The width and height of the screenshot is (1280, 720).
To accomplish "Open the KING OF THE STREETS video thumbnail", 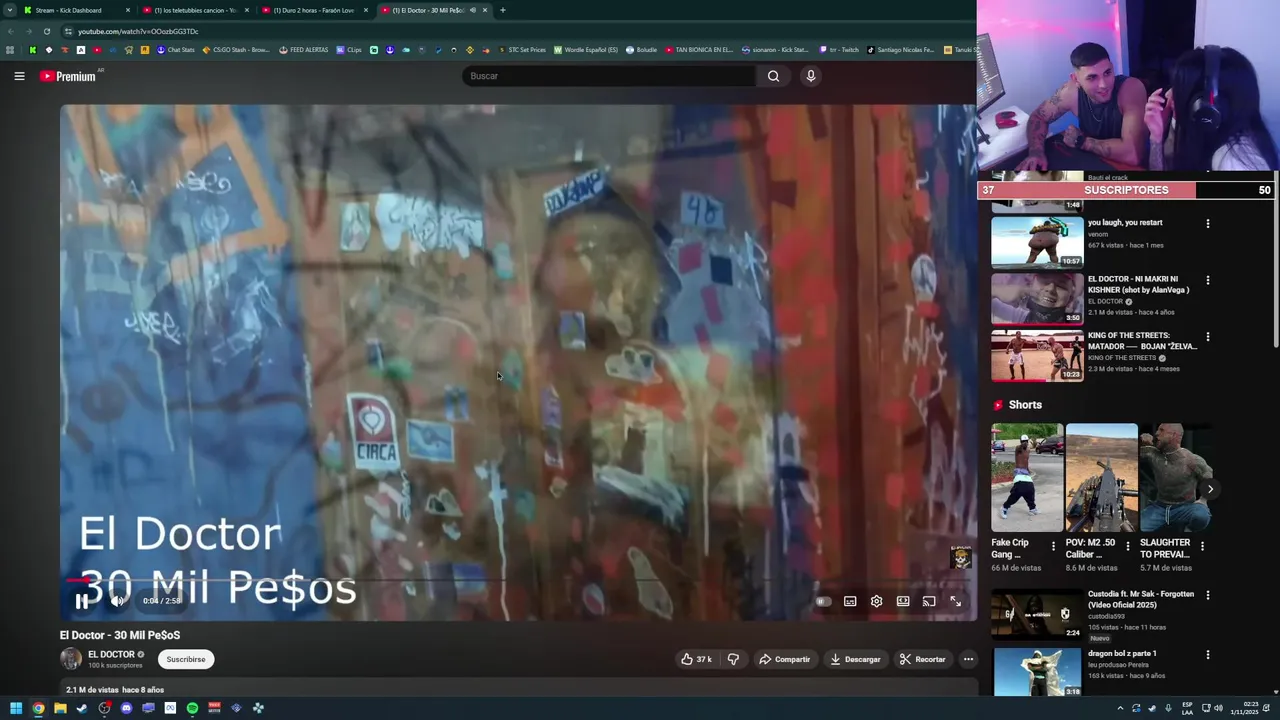I will 1037,355.
